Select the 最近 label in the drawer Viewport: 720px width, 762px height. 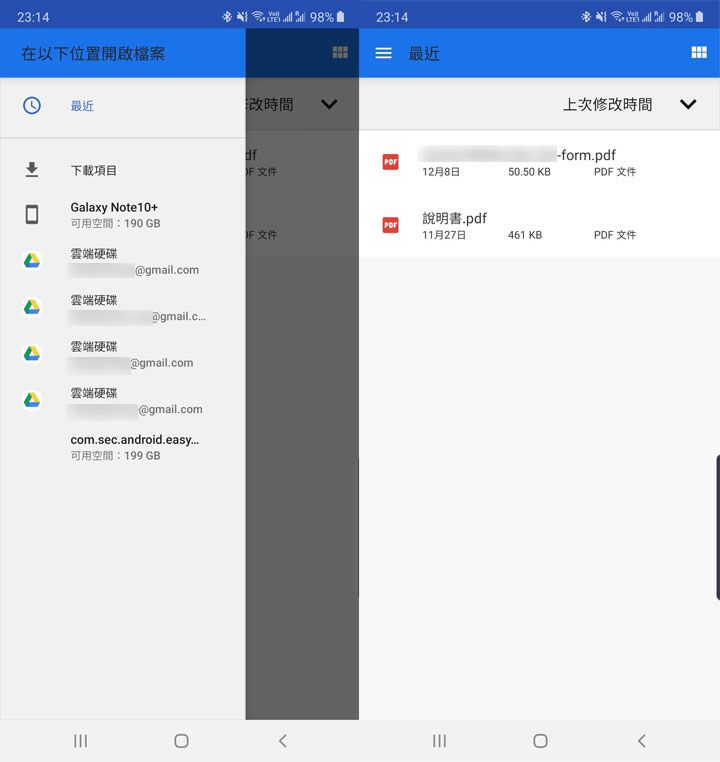click(x=82, y=106)
